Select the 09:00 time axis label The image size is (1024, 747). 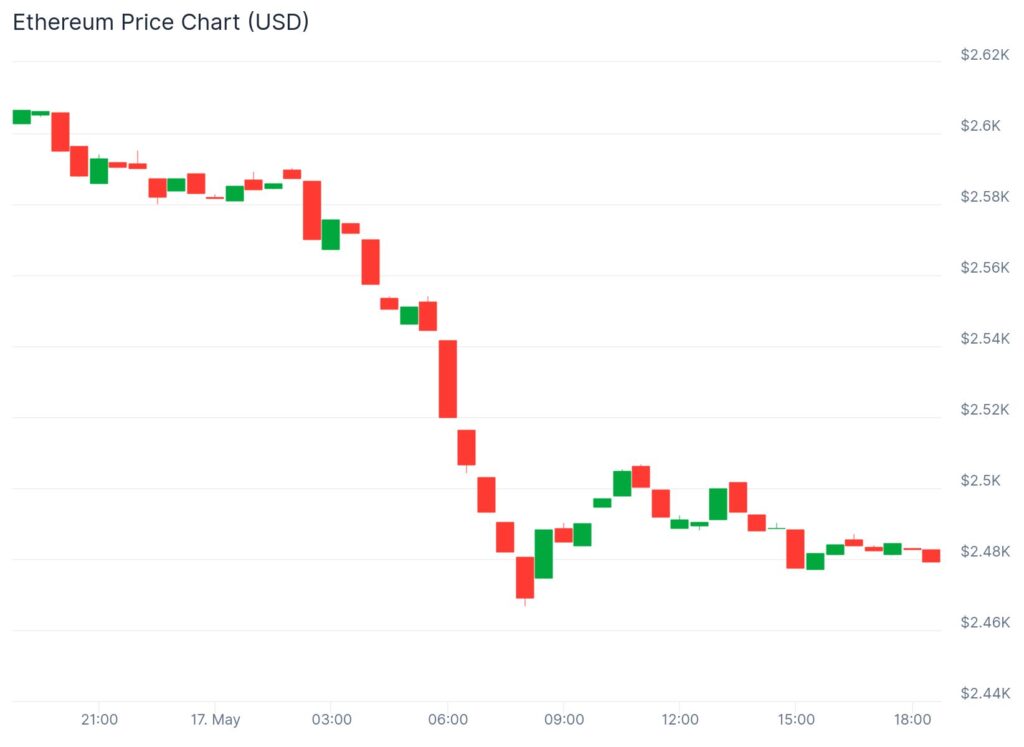coord(563,720)
